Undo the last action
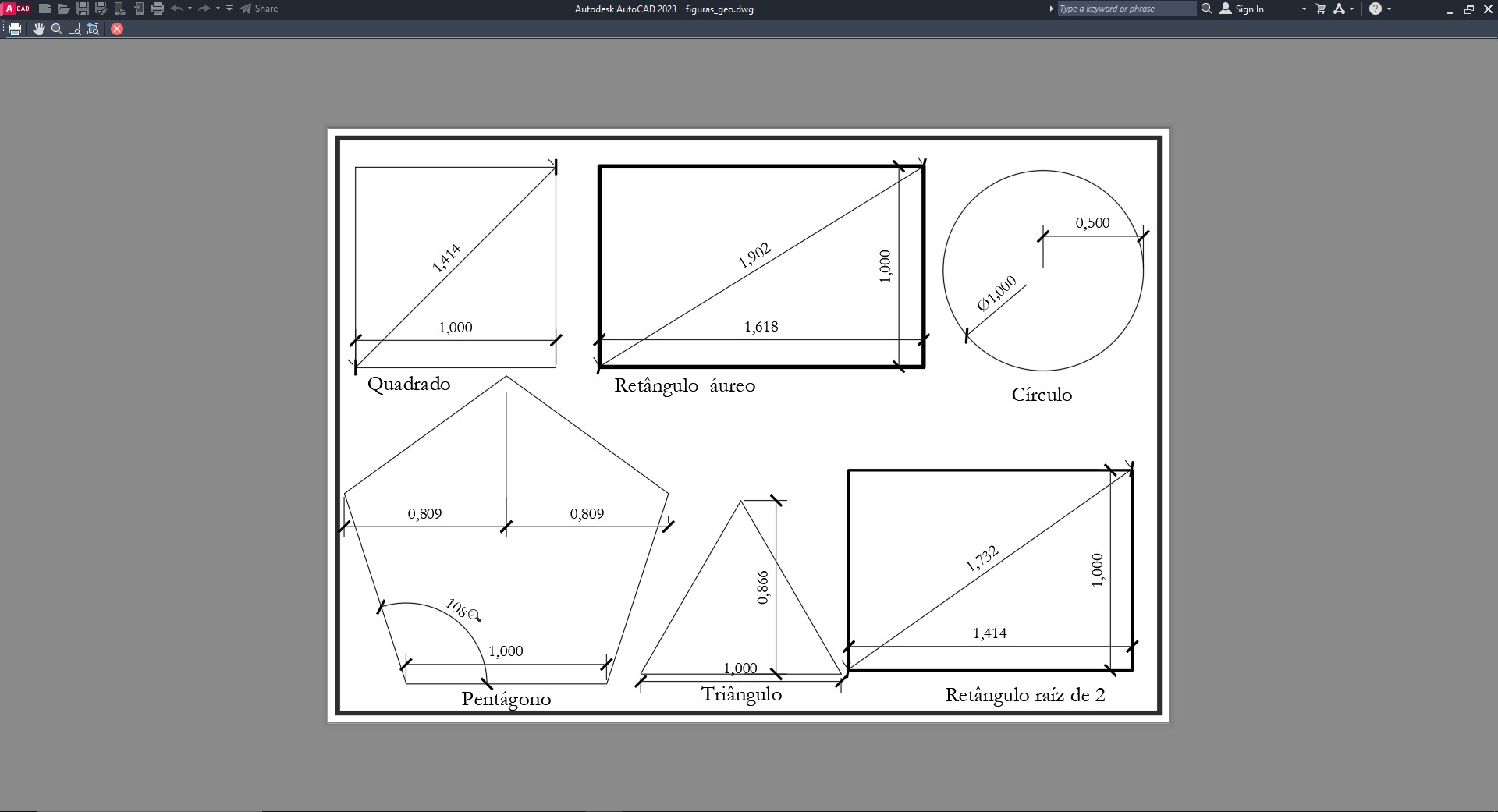This screenshot has width=1498, height=812. 176,9
